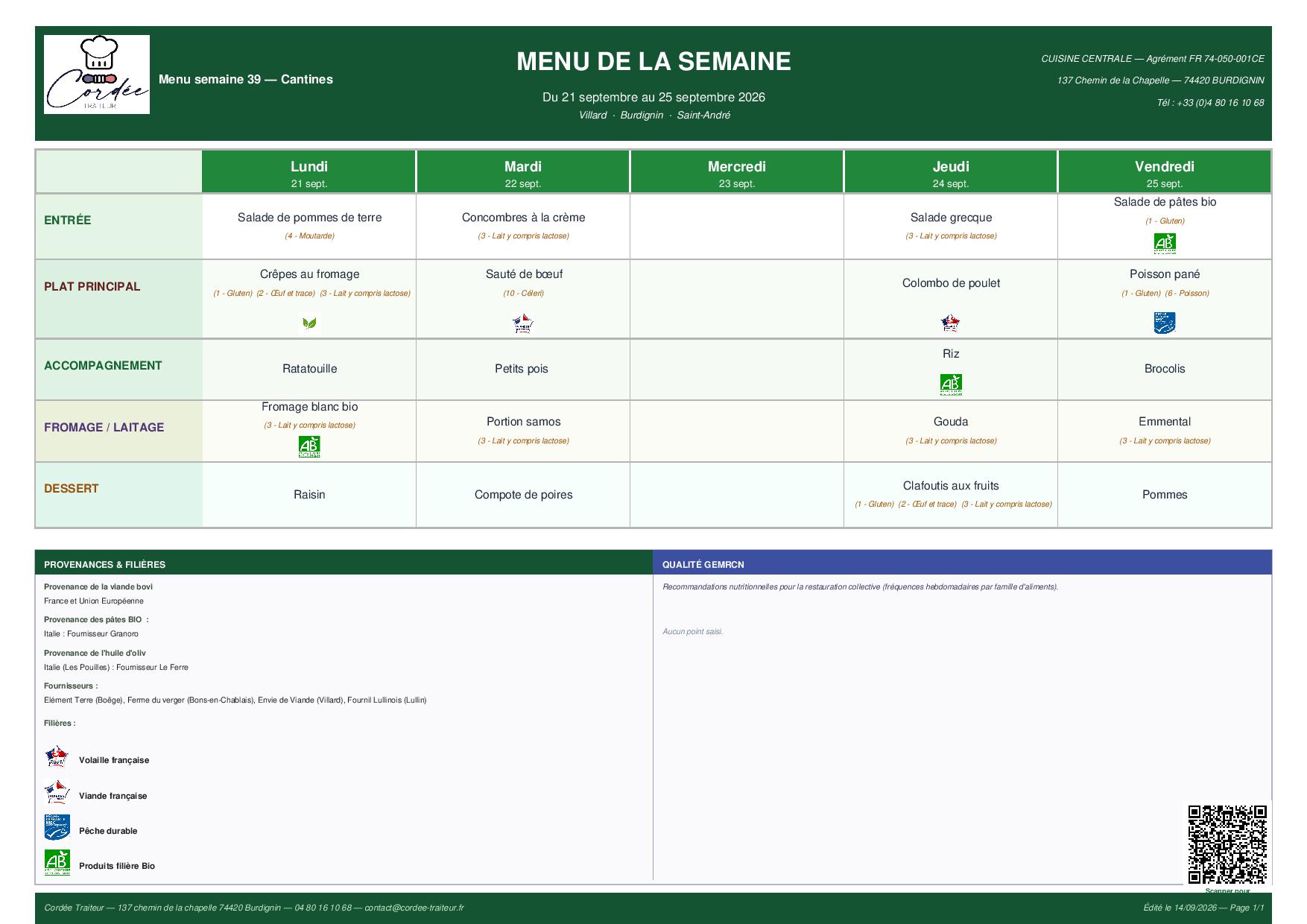Click 'Édité le 14/09/2026 — Page 1/1' footer text

pyautogui.click(x=1204, y=908)
